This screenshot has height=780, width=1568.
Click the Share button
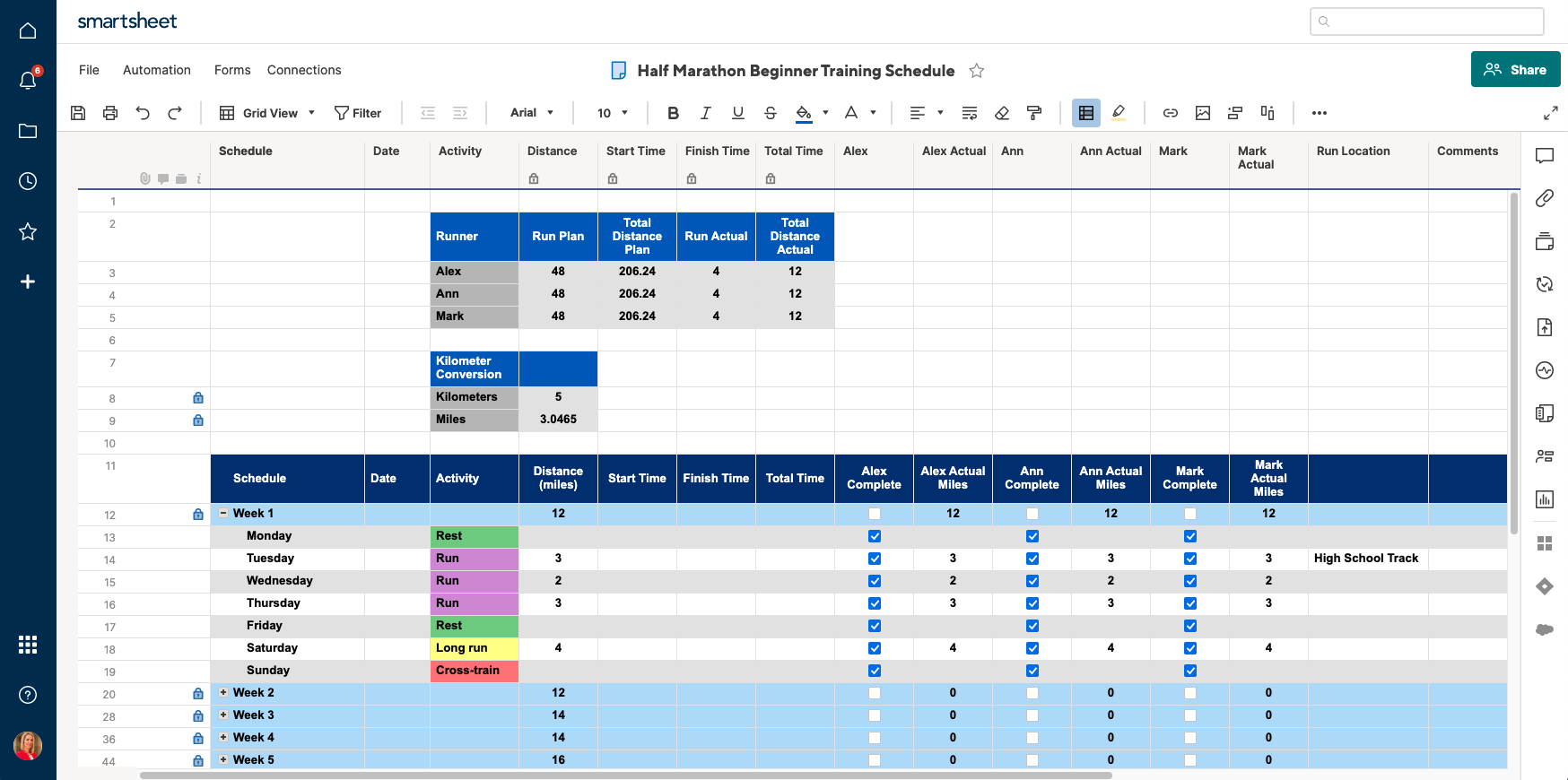coord(1515,69)
